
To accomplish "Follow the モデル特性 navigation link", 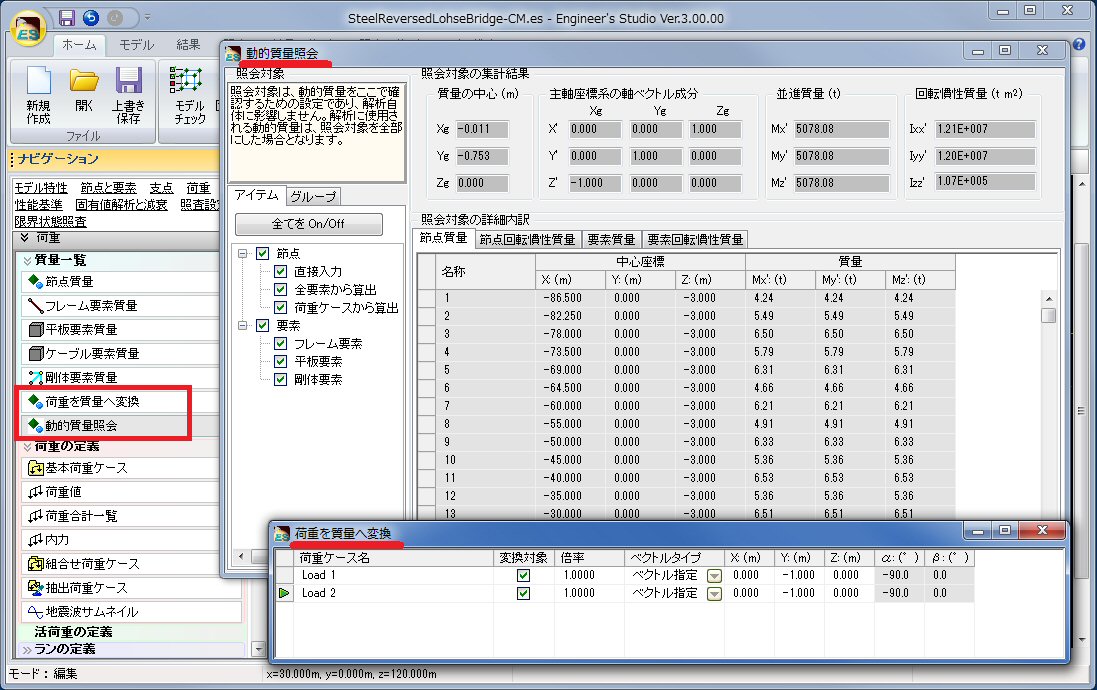I will pyautogui.click(x=41, y=188).
